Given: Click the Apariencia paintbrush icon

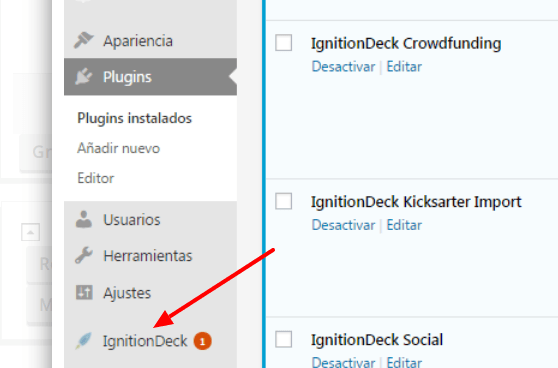Looking at the screenshot, I should (84, 40).
